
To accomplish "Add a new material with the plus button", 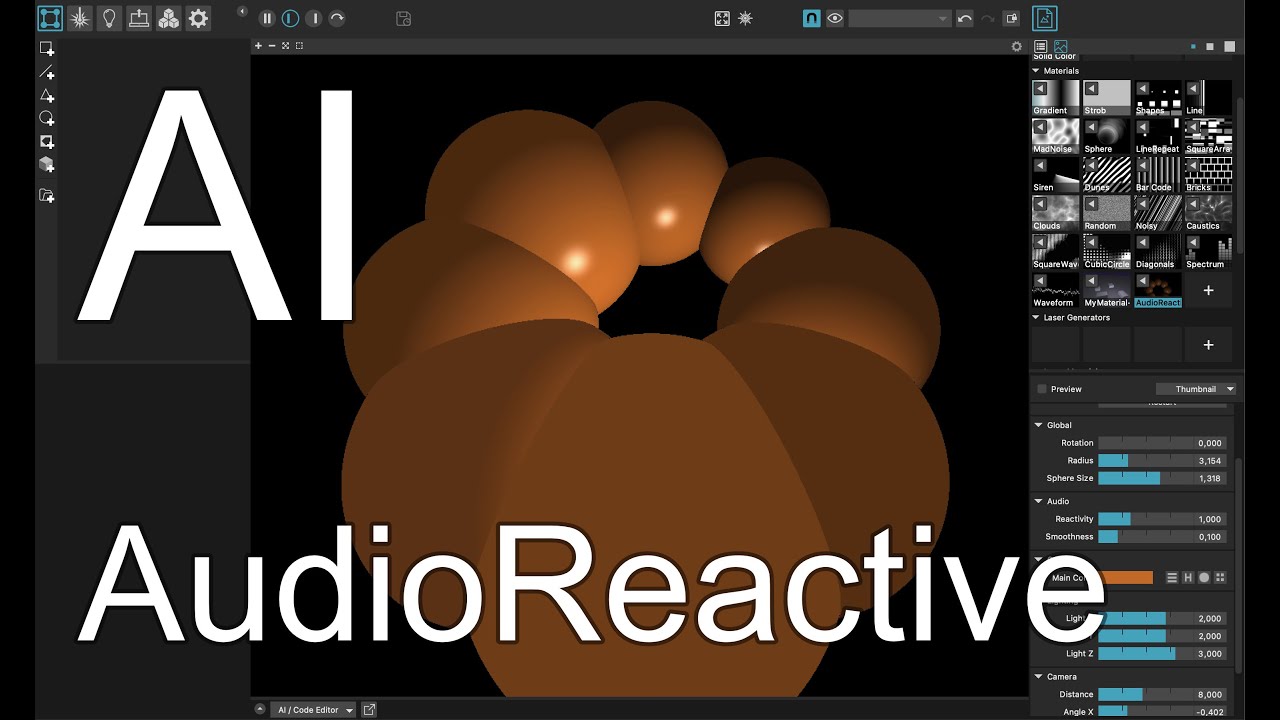I will 1208,290.
